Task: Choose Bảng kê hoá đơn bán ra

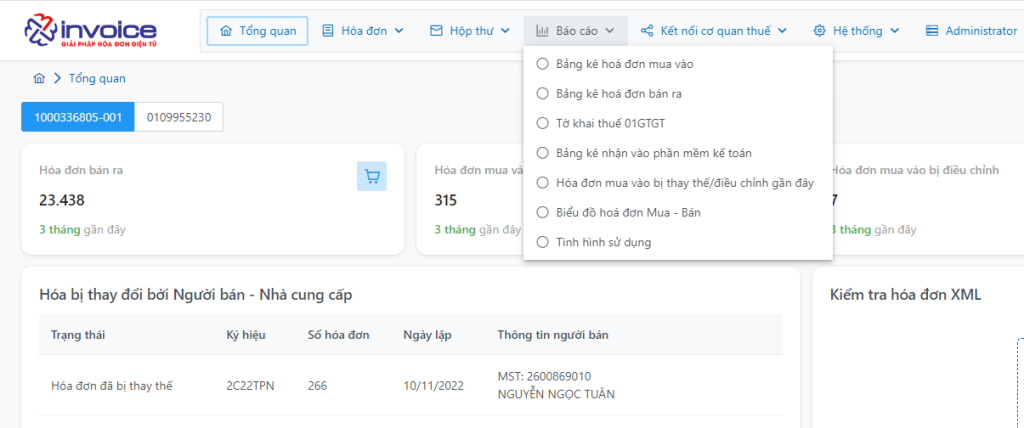Action: pos(619,94)
